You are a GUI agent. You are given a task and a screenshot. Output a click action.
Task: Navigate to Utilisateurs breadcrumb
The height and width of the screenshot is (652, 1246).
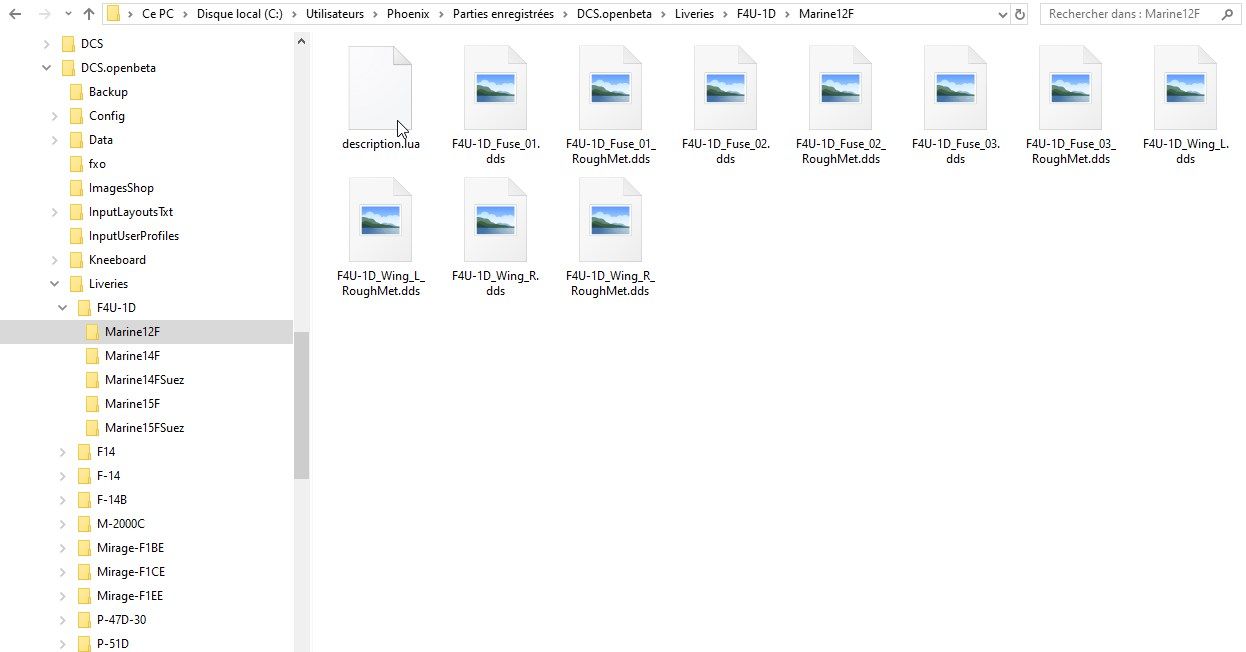pos(335,14)
